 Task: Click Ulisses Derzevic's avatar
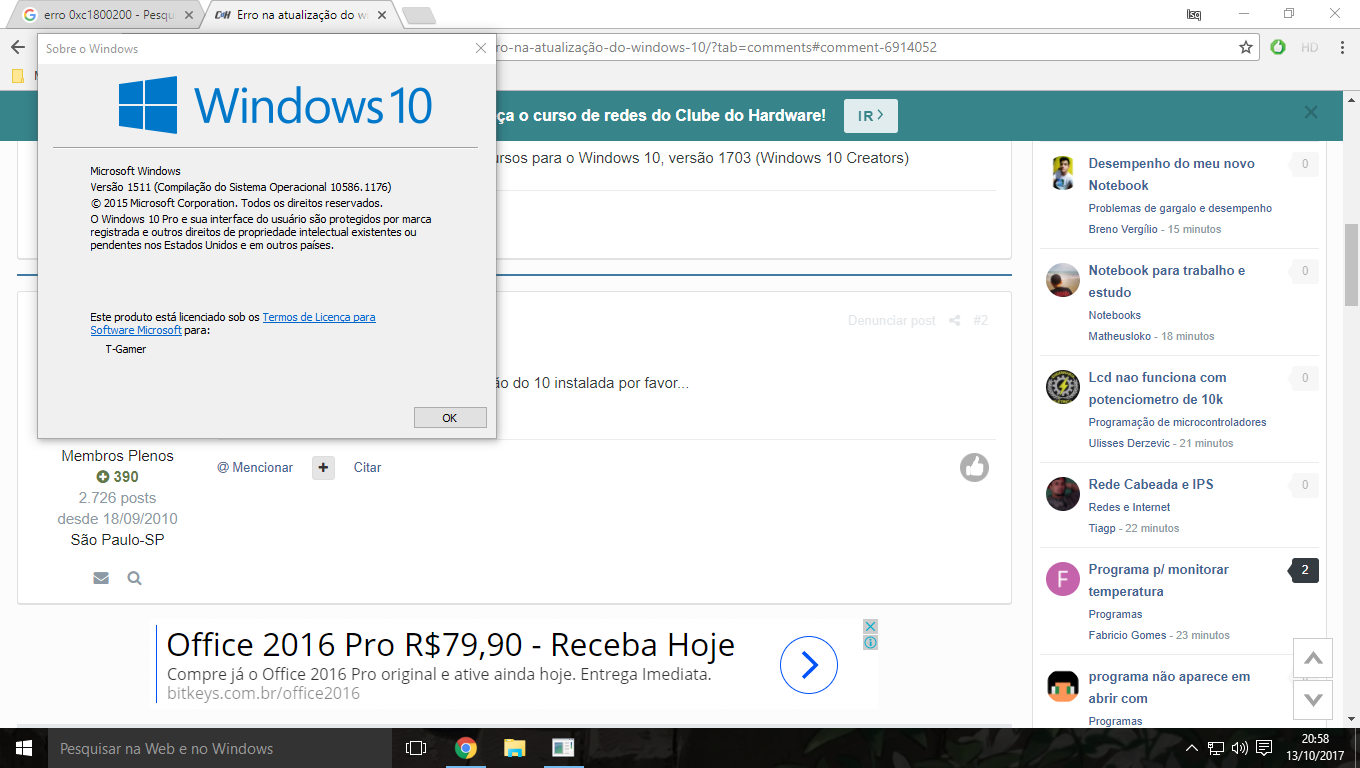(1063, 387)
